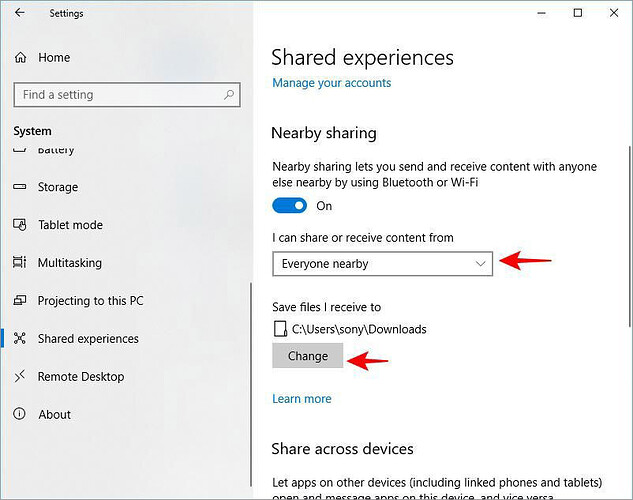Click the Projecting to this PC icon

coord(19,300)
